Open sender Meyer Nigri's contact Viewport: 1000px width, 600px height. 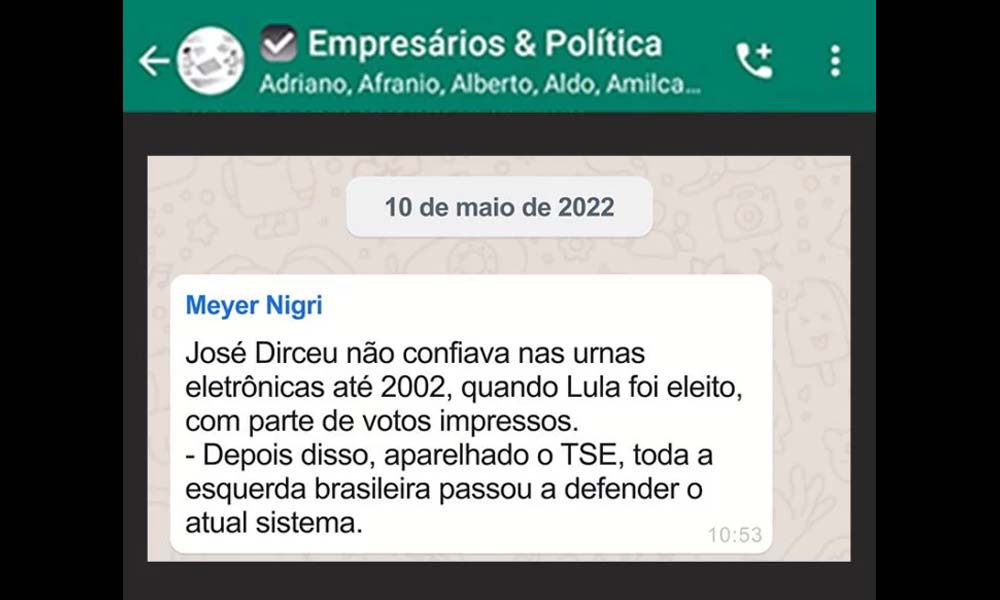(x=254, y=305)
